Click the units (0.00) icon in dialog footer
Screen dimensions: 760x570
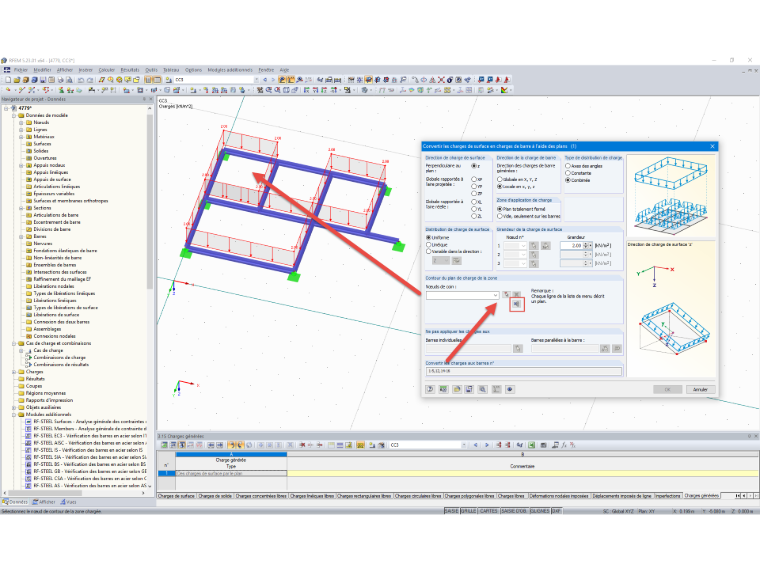443,389
